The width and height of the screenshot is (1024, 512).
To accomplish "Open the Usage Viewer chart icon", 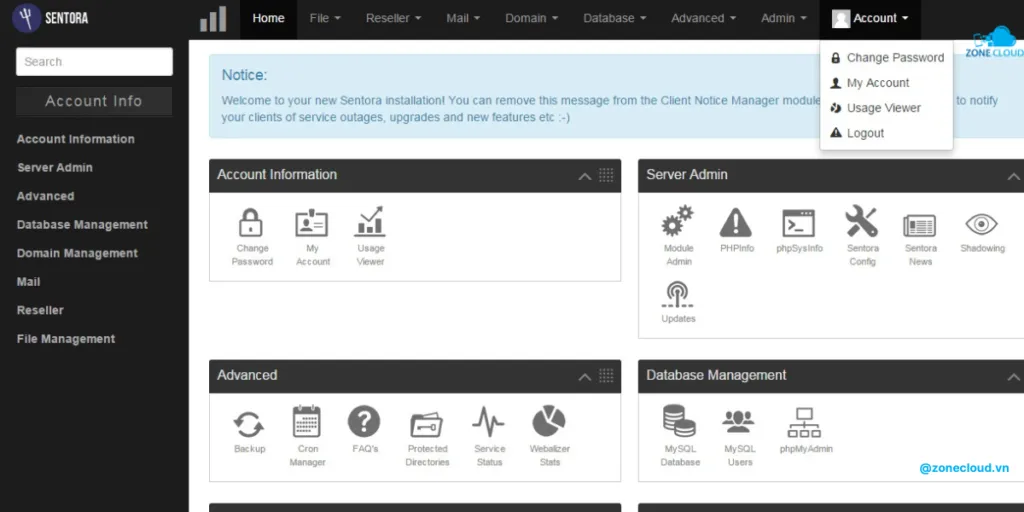I will tap(370, 221).
